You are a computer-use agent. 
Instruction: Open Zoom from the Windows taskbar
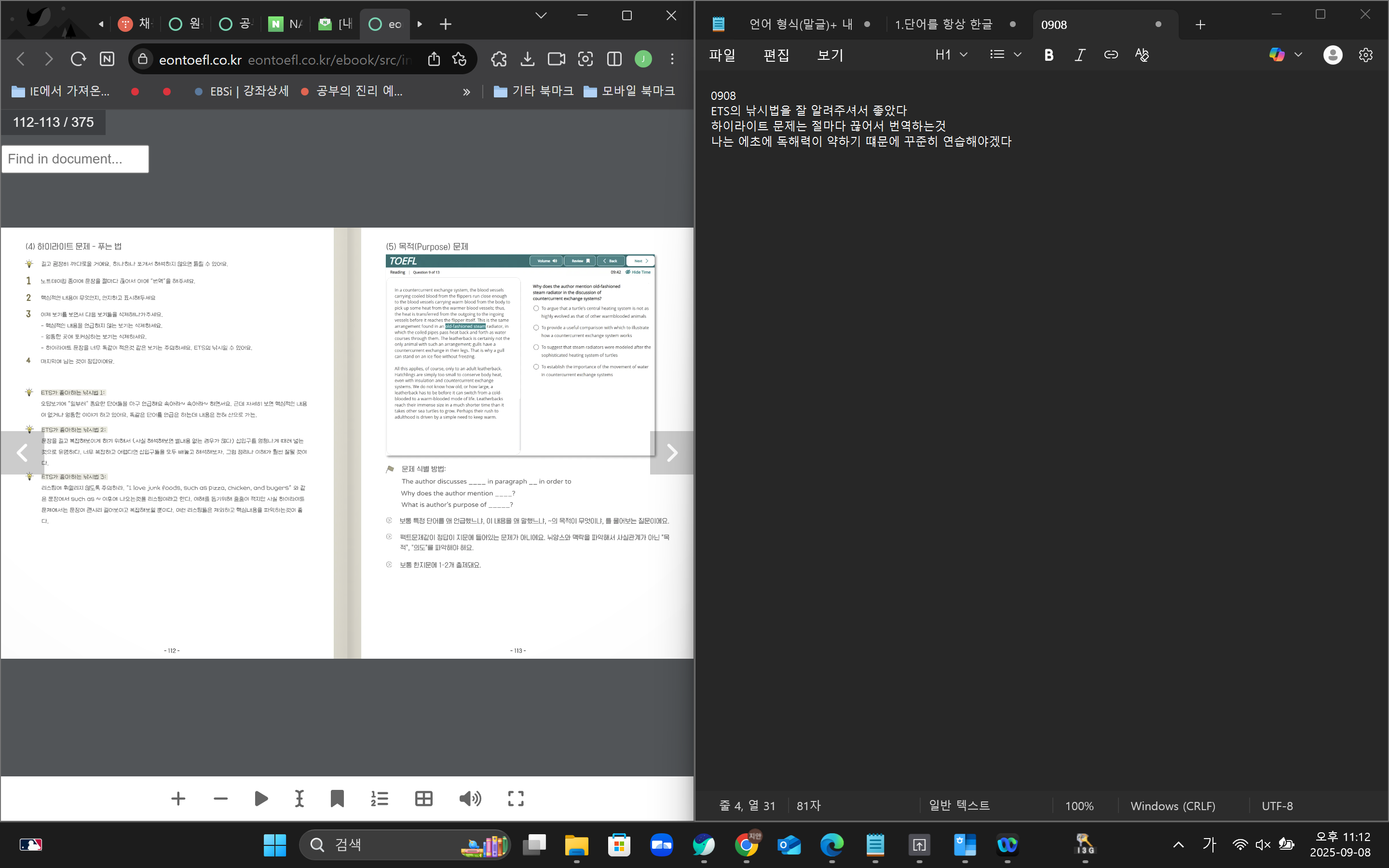point(661,844)
